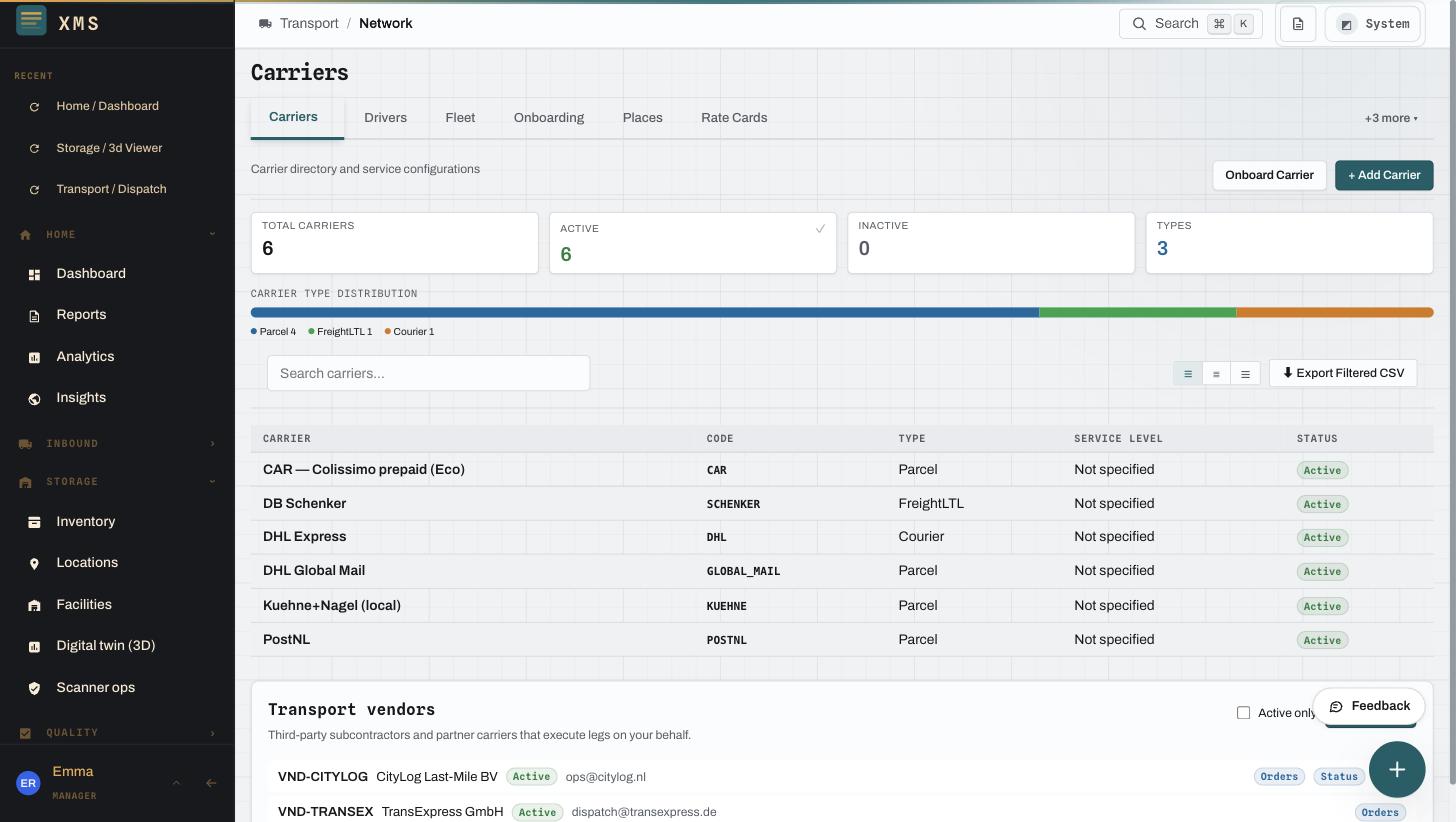1456x822 pixels.
Task: Click the top bar Search box
Action: click(1190, 23)
